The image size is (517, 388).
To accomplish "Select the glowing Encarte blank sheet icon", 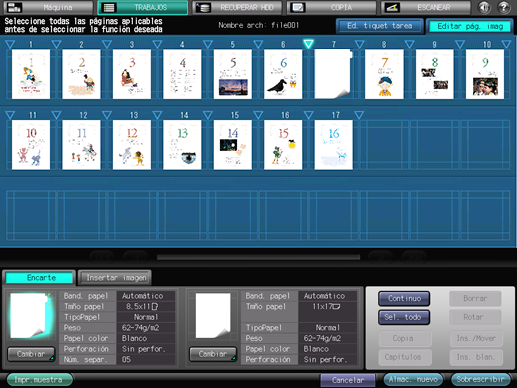I will pos(30,315).
